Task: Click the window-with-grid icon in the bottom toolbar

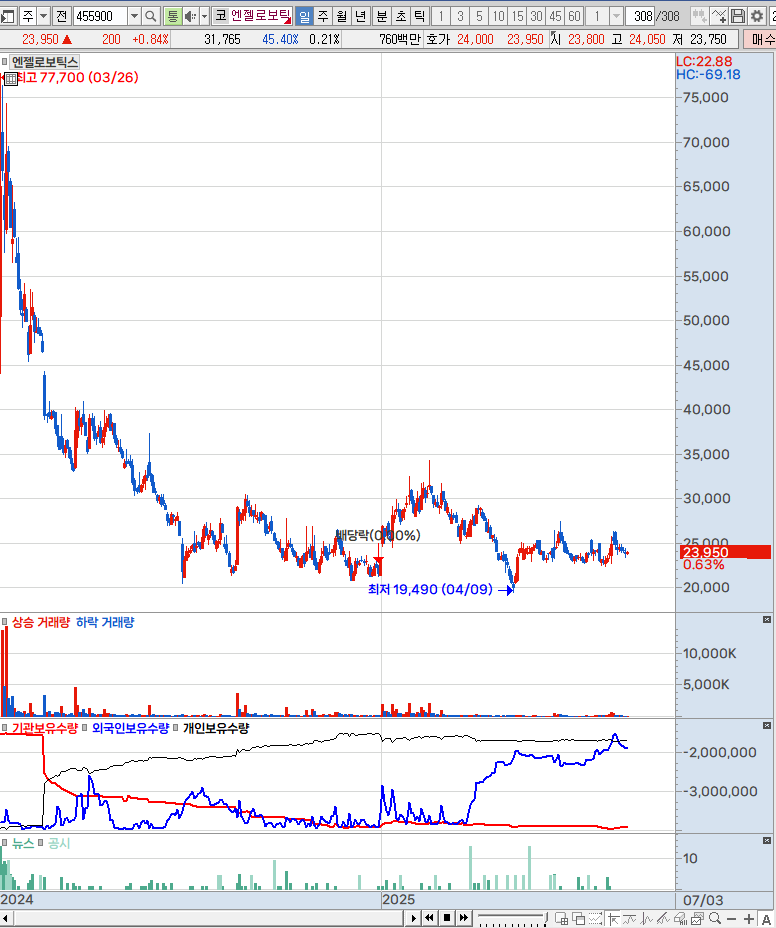Action: (561, 919)
